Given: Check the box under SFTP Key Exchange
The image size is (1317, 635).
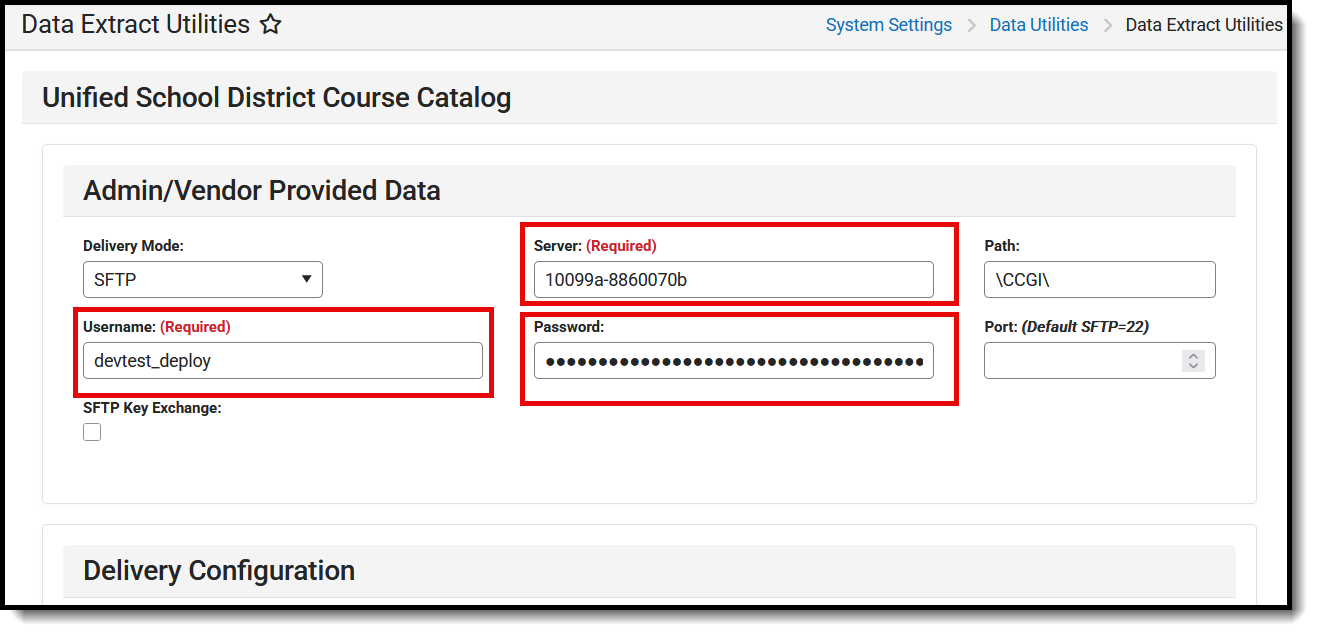Looking at the screenshot, I should [x=91, y=431].
